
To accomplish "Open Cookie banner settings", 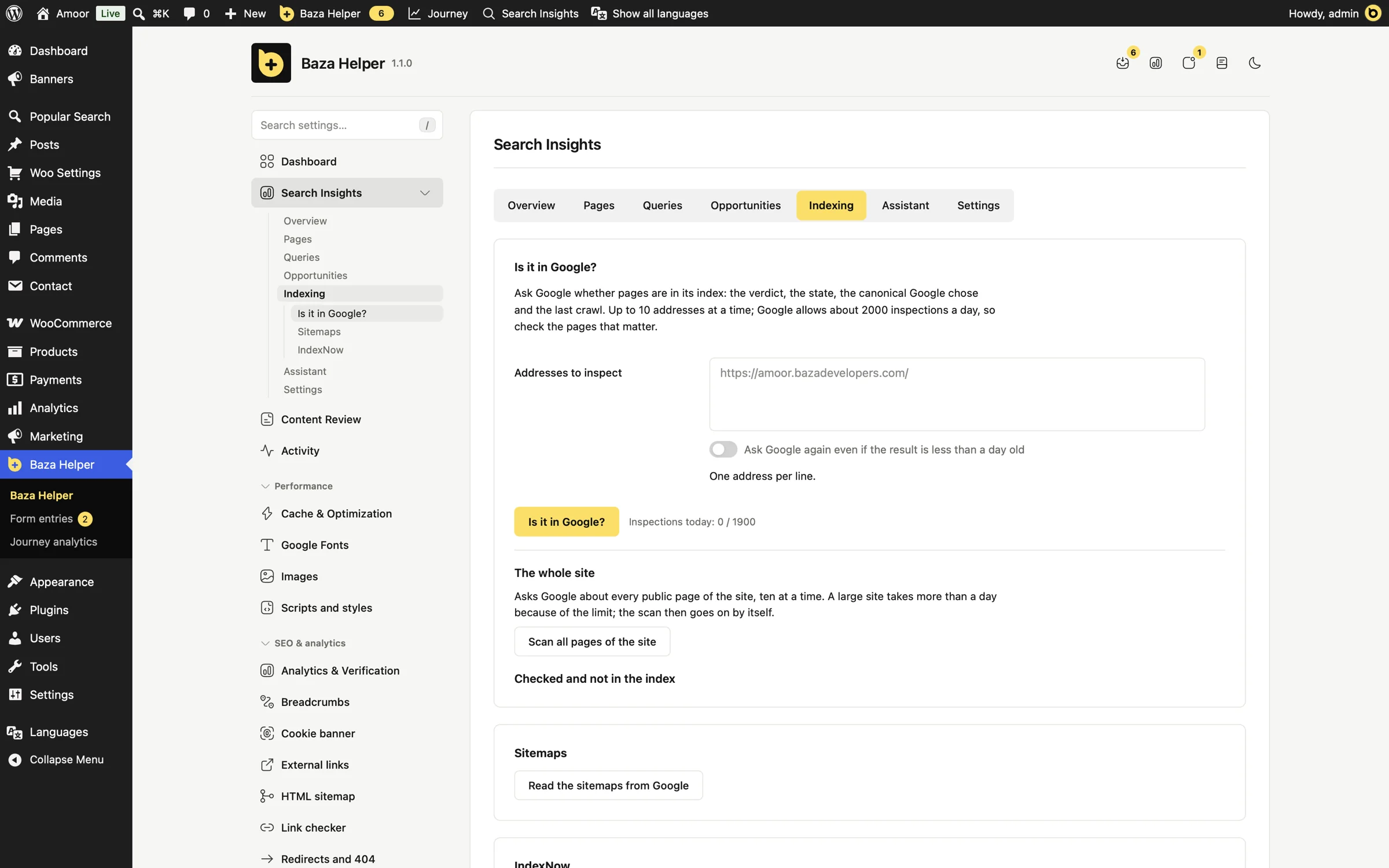I will tap(347, 733).
